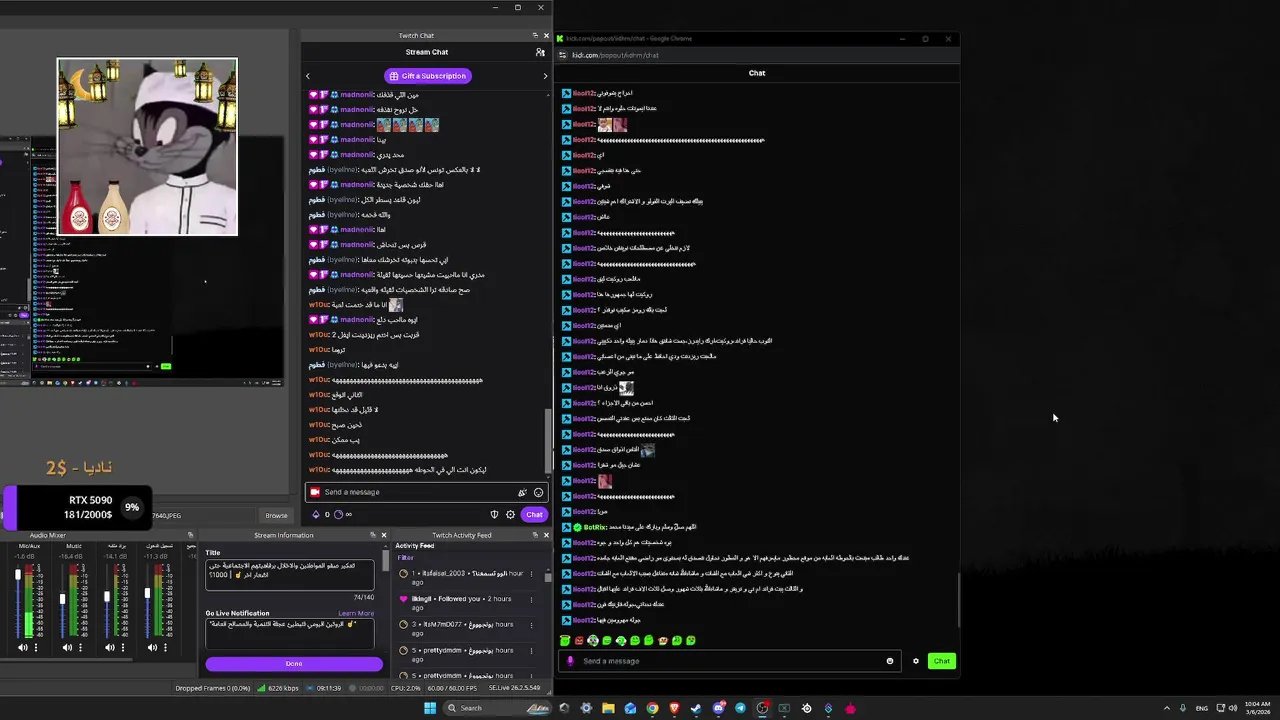Adjust the -11.3 dB channel volume fader
Image resolution: width=1280 pixels, height=720 pixels.
click(147, 593)
